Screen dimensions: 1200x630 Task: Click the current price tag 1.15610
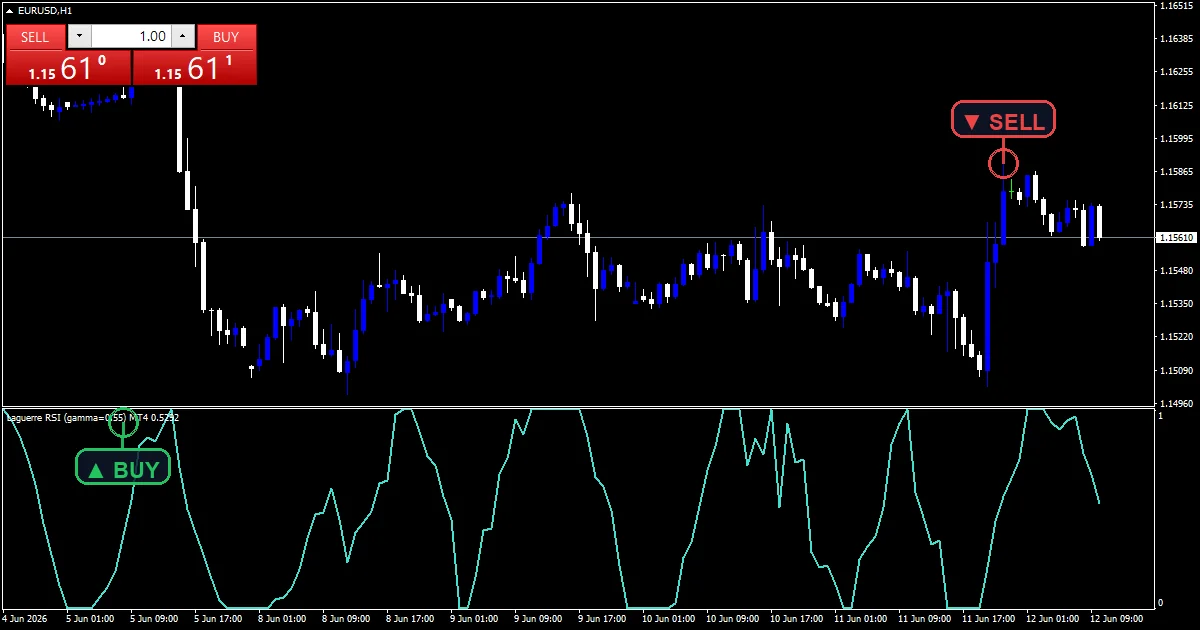coord(1176,238)
